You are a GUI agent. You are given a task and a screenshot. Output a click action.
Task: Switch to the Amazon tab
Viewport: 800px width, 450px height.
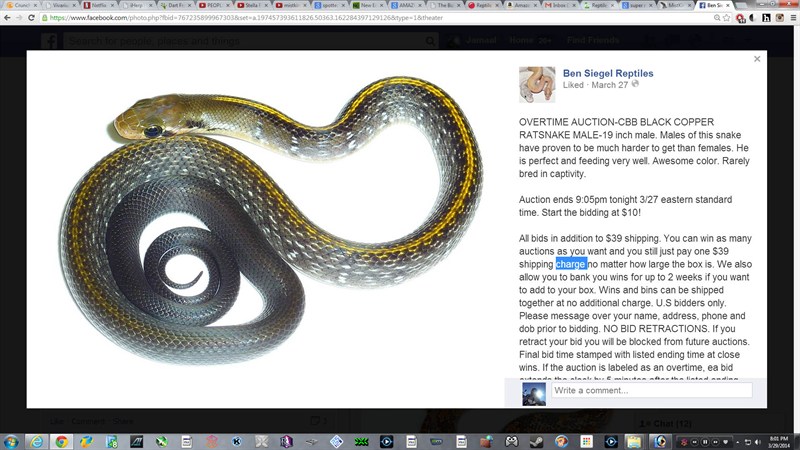[x=522, y=5]
